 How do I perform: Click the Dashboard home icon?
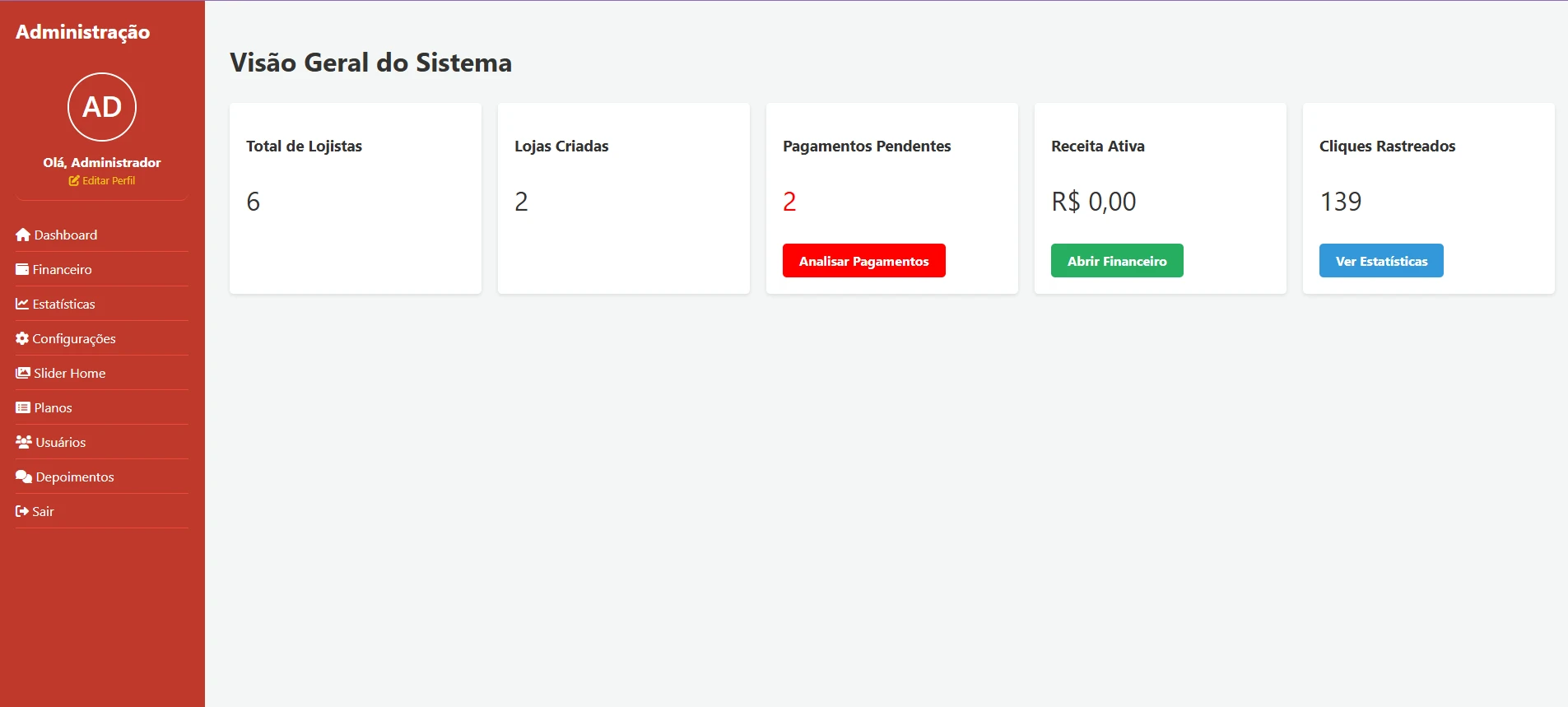pyautogui.click(x=23, y=235)
